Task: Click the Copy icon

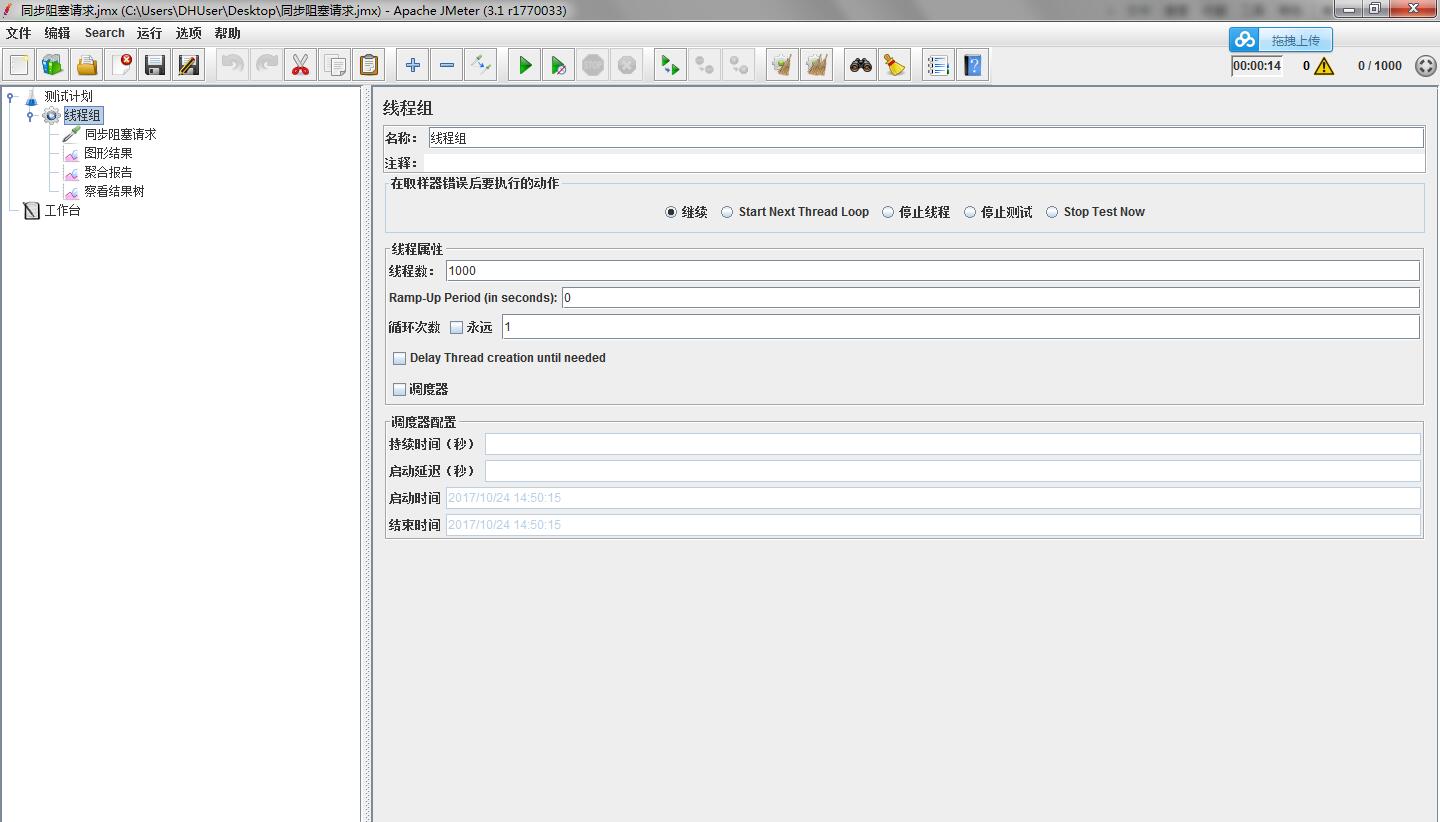Action: click(x=335, y=65)
